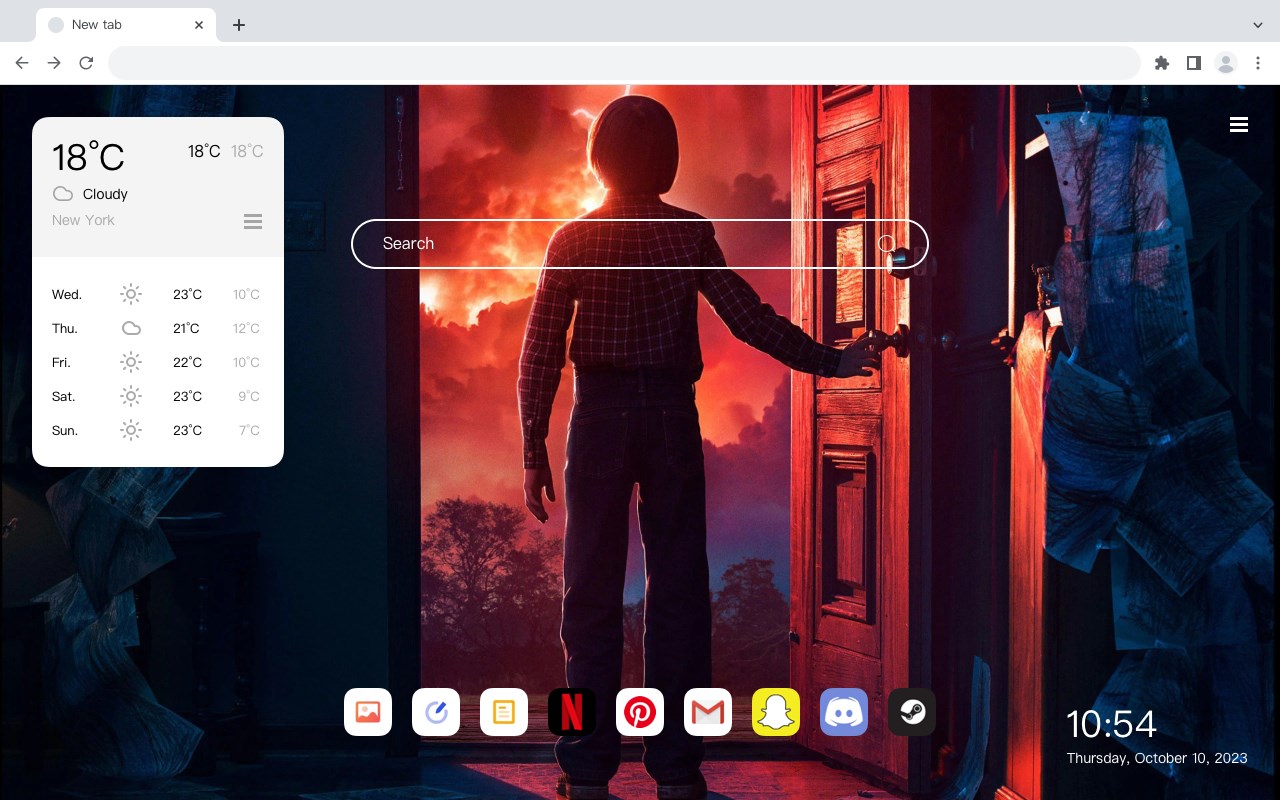Click the Cloudy condition icon
The height and width of the screenshot is (800, 1280).
[63, 194]
